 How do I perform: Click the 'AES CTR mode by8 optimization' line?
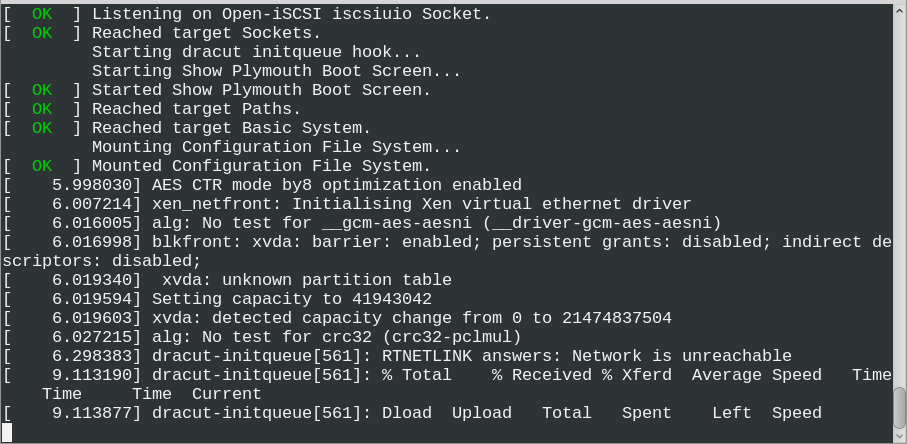337,185
